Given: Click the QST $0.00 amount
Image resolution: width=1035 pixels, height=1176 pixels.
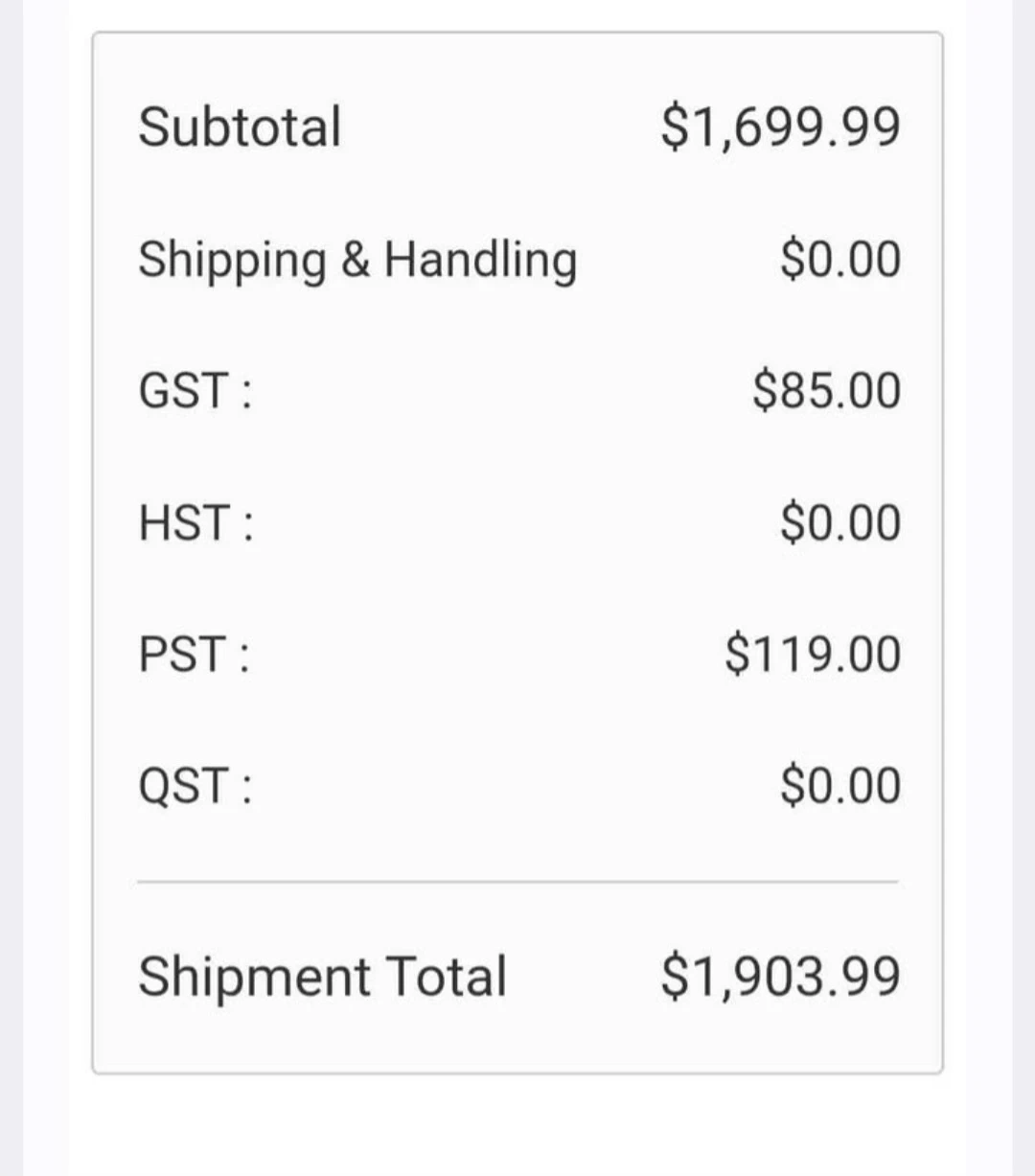Looking at the screenshot, I should click(840, 786).
